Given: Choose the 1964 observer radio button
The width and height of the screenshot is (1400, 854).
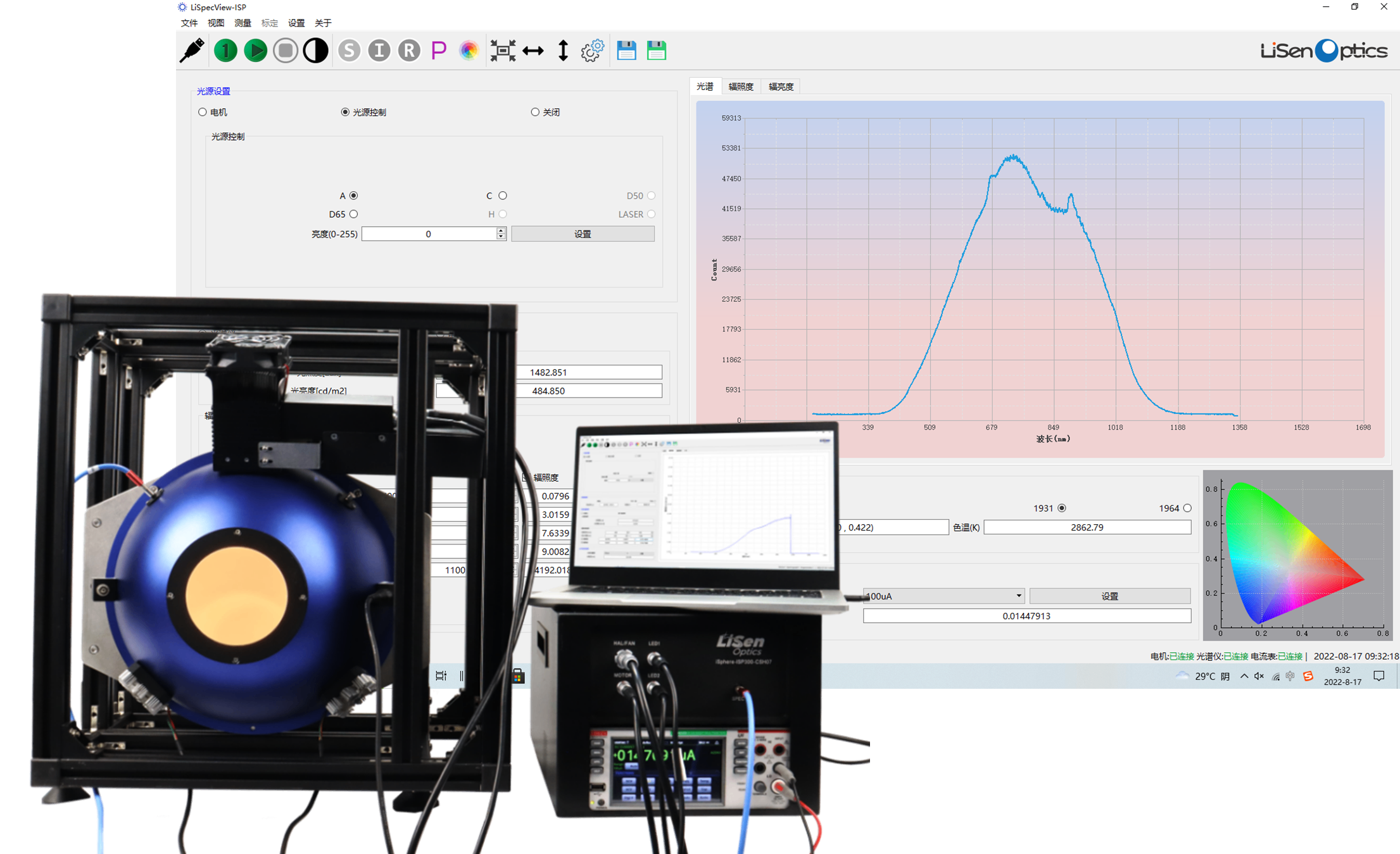Looking at the screenshot, I should (x=1187, y=508).
